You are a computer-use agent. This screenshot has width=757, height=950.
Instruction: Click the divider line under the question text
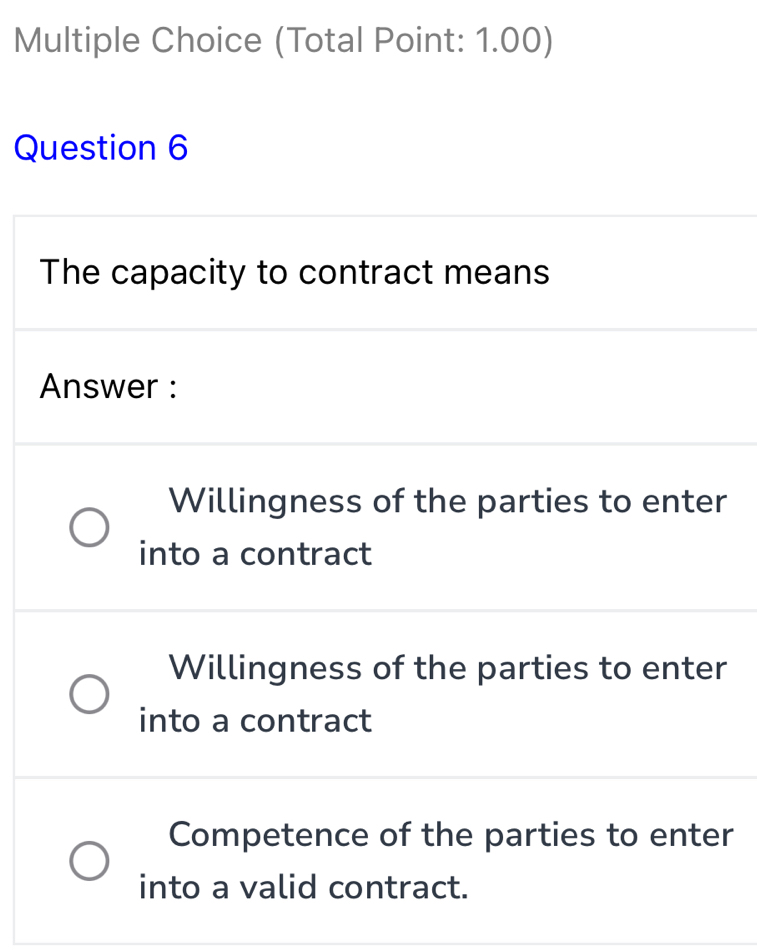[x=380, y=330]
